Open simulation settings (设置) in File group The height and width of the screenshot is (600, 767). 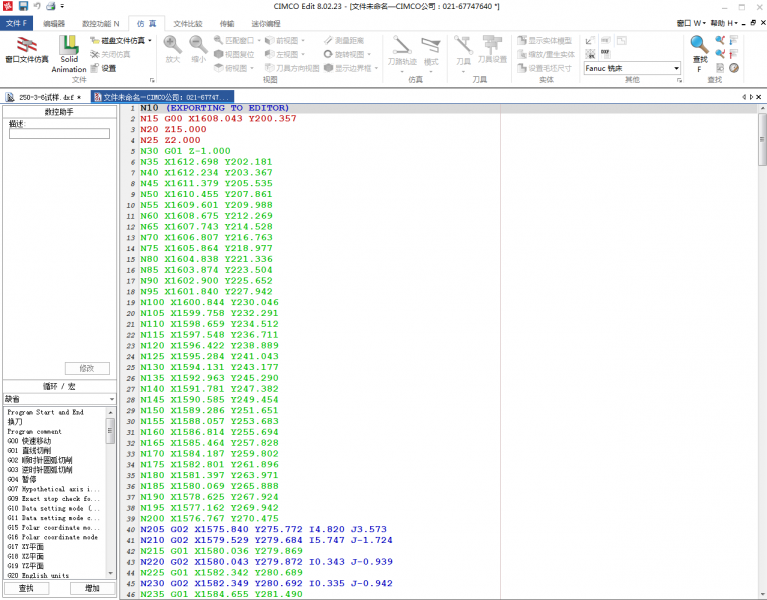point(104,68)
